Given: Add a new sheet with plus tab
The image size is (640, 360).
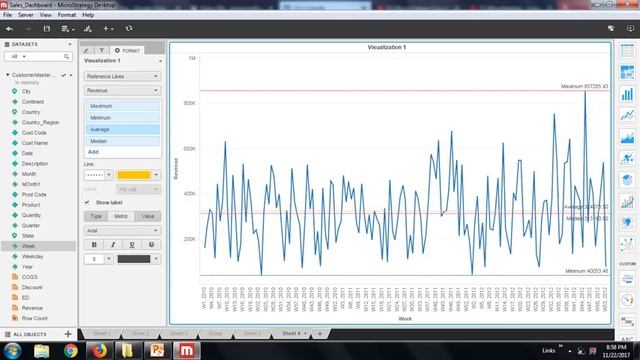Looking at the screenshot, I should click(x=320, y=333).
